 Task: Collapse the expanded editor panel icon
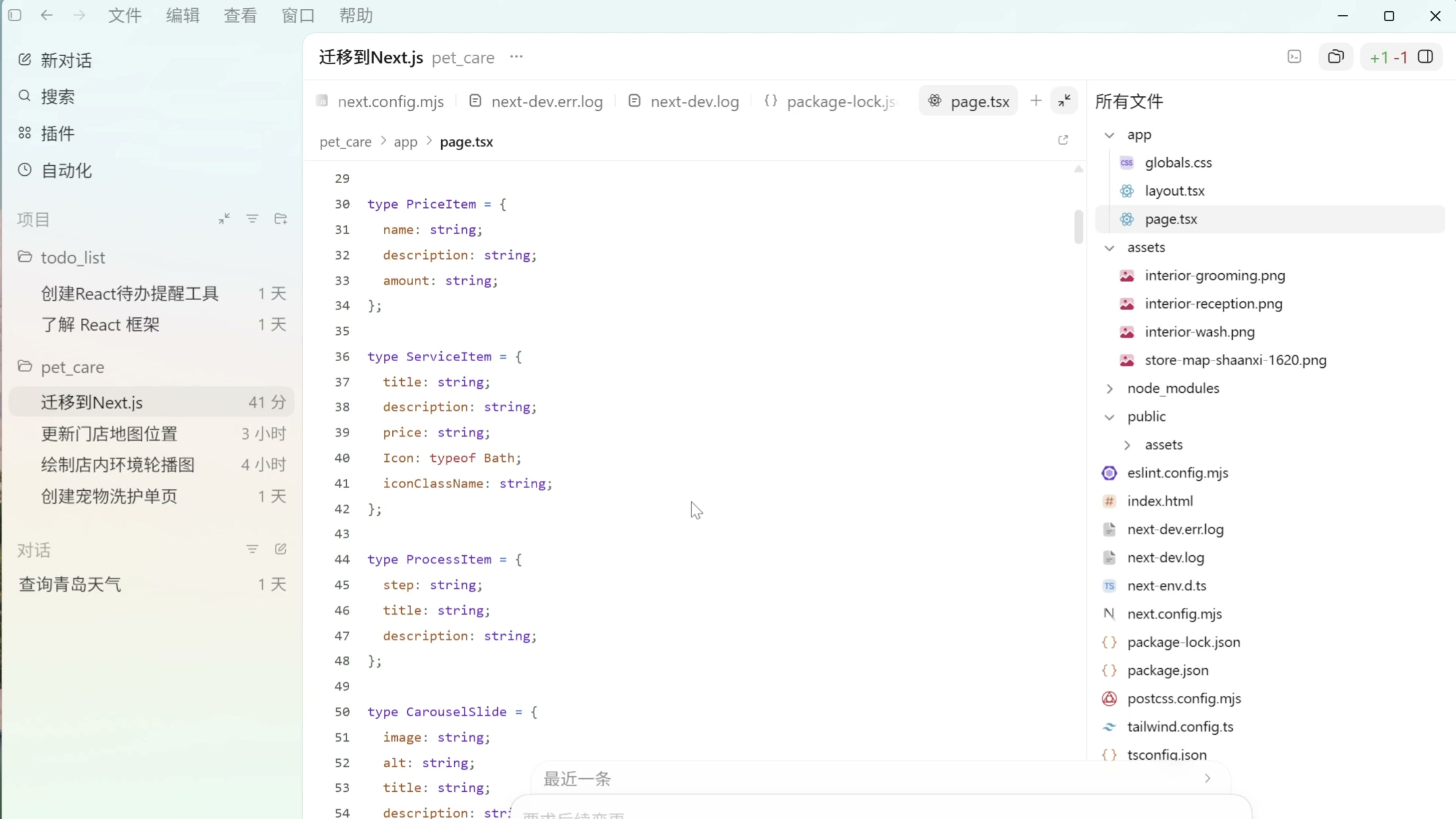[x=1064, y=101]
